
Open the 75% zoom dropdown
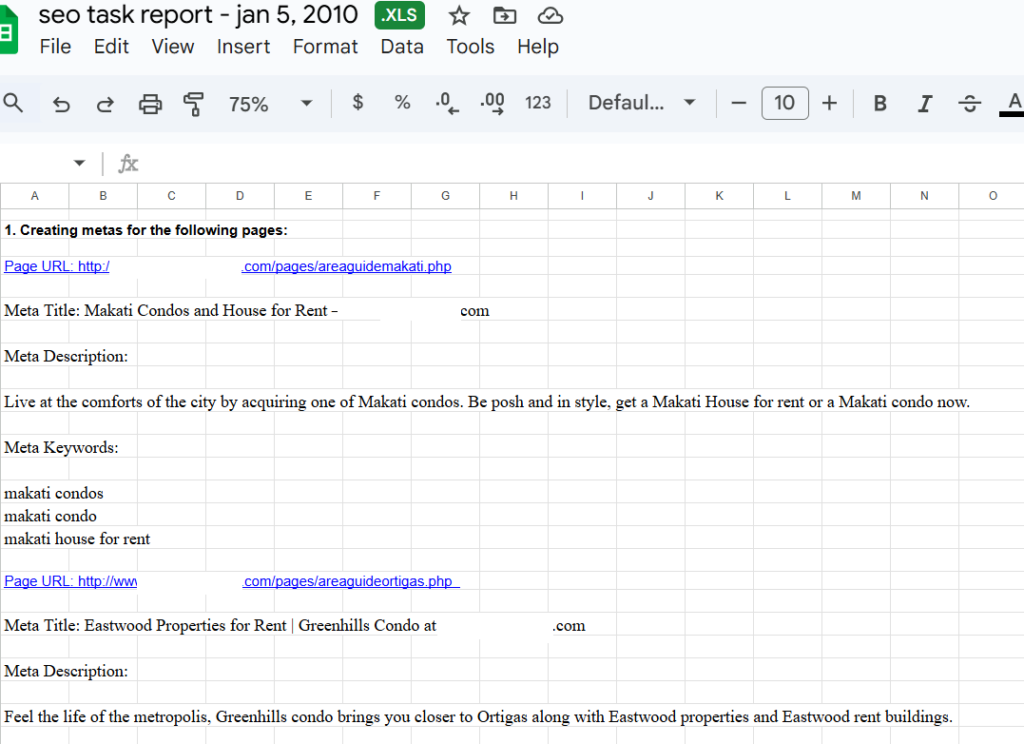coord(270,103)
